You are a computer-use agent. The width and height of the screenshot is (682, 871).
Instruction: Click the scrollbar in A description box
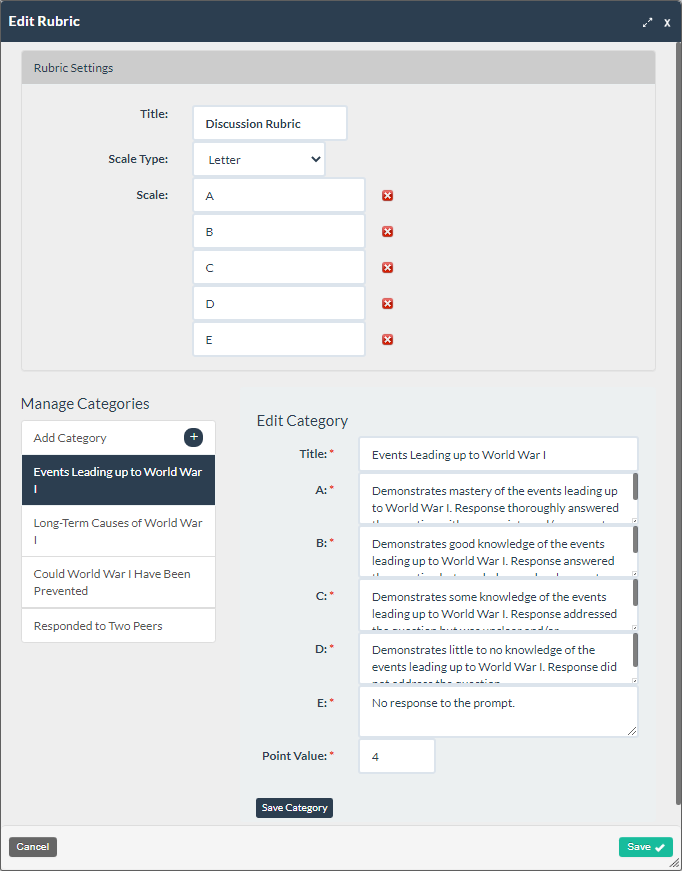point(635,487)
